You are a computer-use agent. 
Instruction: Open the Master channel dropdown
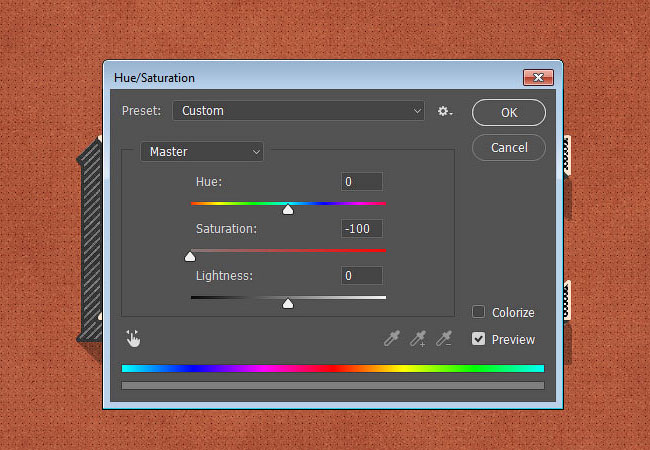point(202,152)
